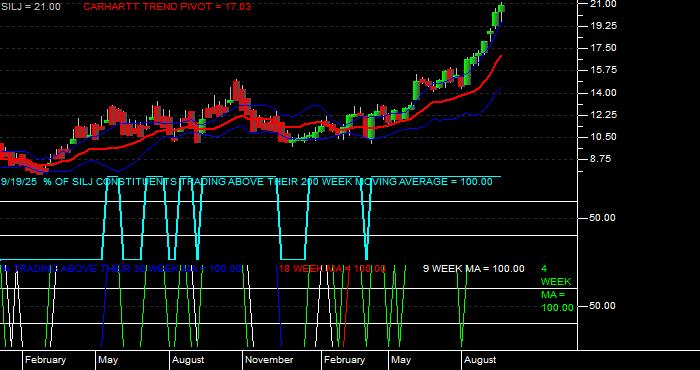Select the November date axis label
700x370 pixels.
pyautogui.click(x=269, y=360)
